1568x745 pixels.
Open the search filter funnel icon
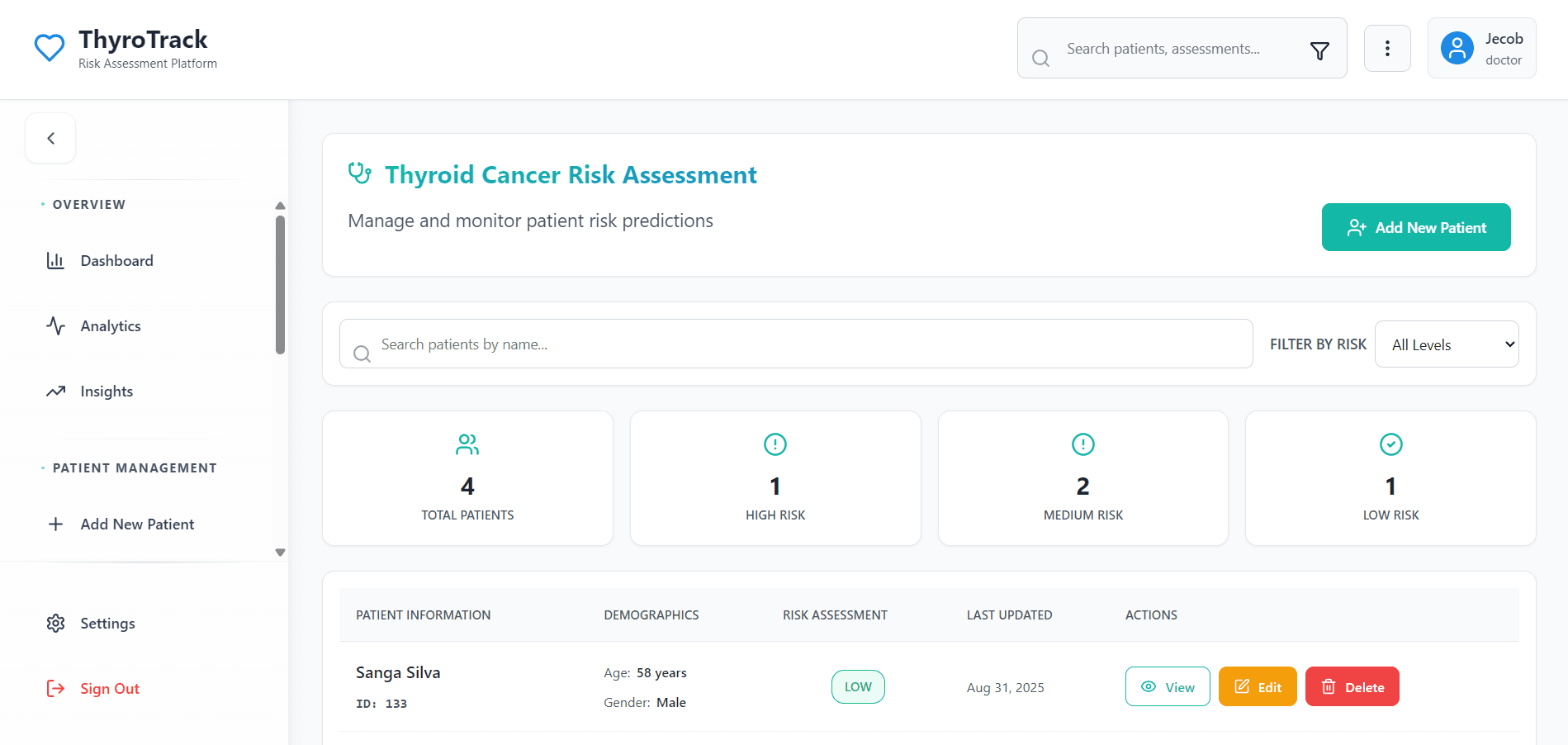point(1319,50)
